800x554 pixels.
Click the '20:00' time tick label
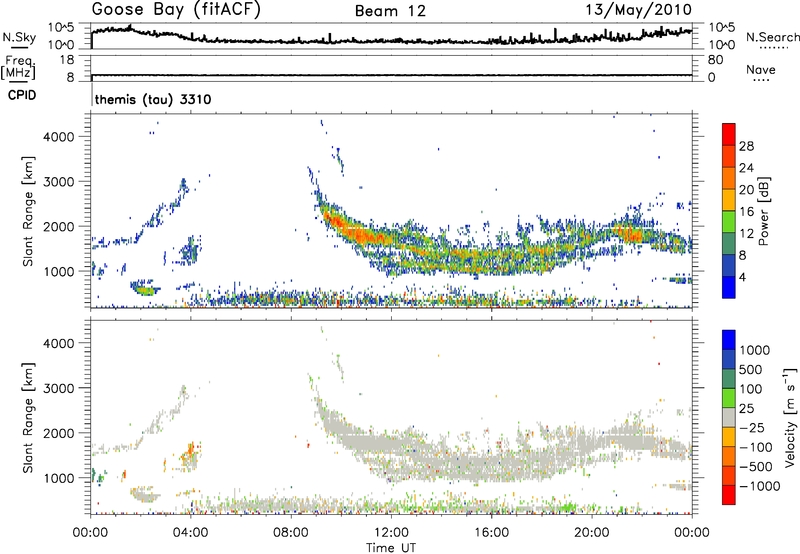[592, 533]
